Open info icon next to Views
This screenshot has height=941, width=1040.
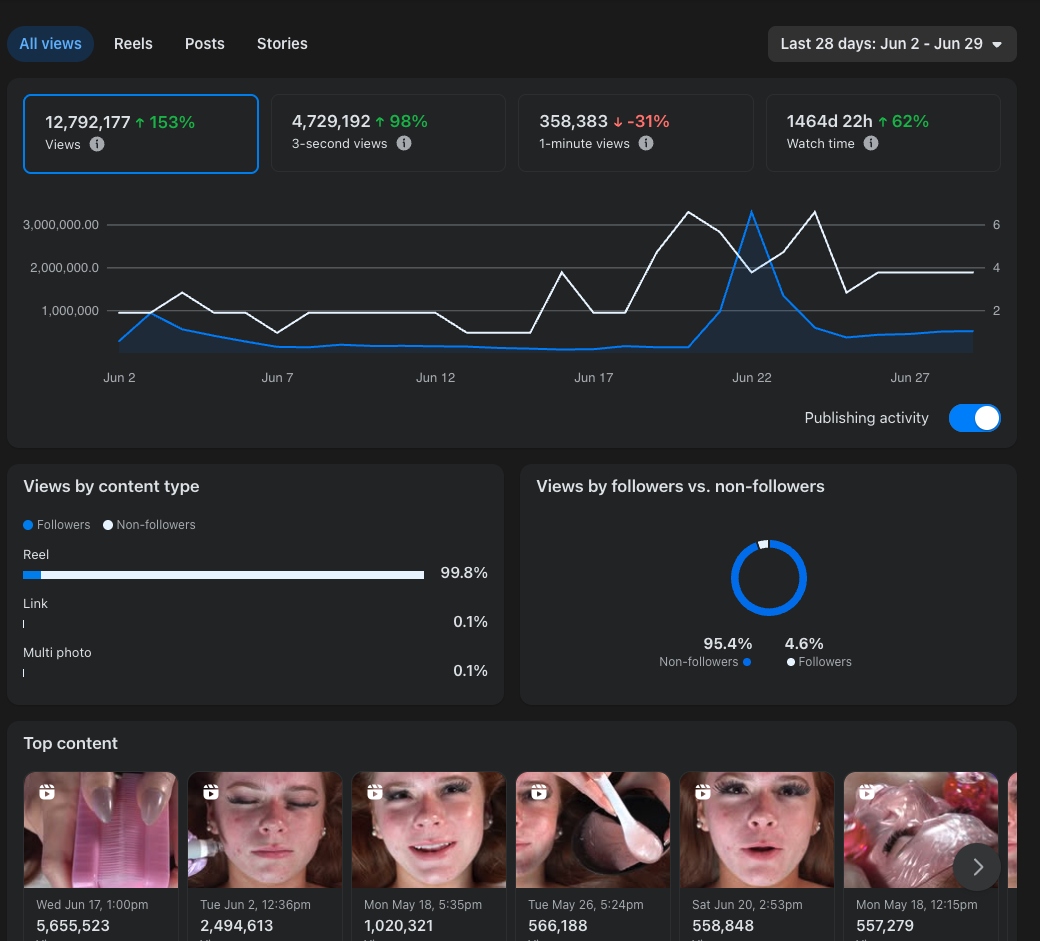click(97, 145)
